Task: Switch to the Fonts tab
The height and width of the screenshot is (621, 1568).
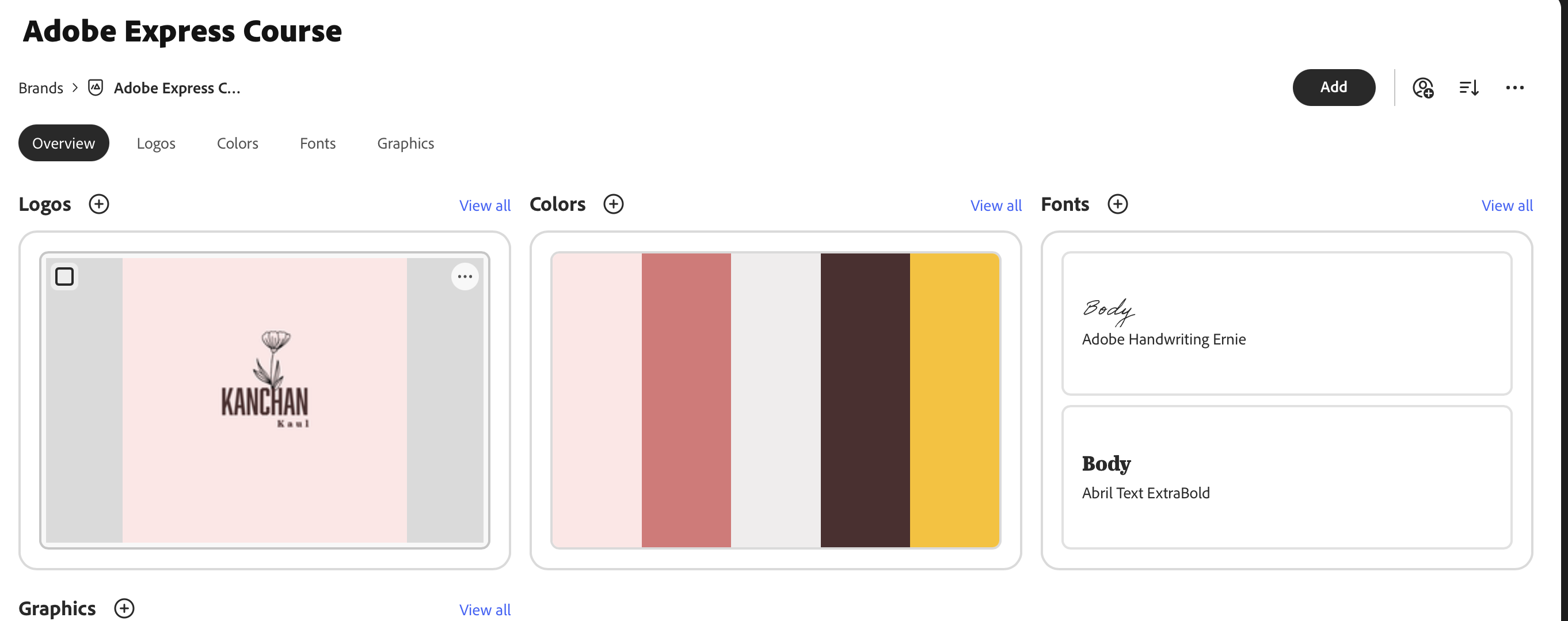Action: 318,143
